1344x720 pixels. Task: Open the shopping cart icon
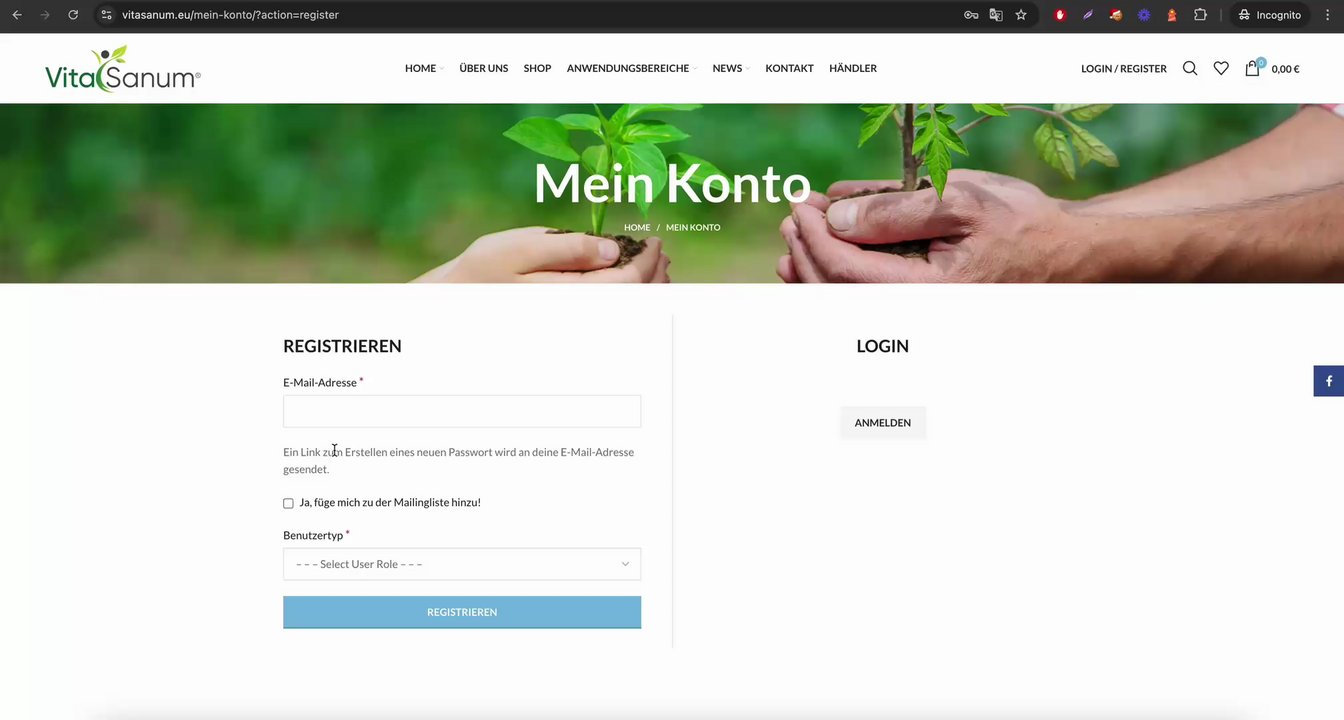(x=1253, y=68)
